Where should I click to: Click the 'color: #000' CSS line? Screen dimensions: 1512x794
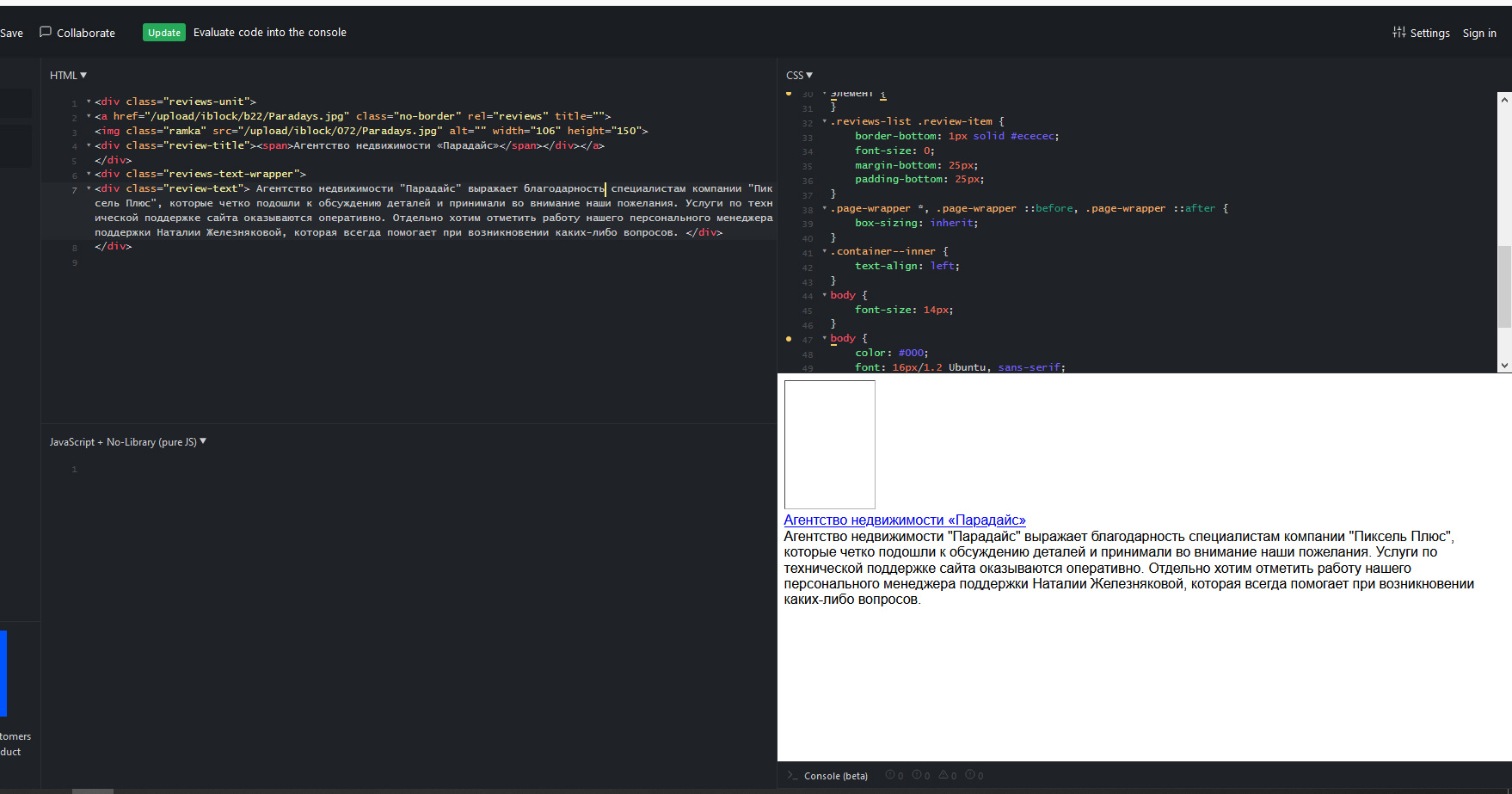point(891,353)
